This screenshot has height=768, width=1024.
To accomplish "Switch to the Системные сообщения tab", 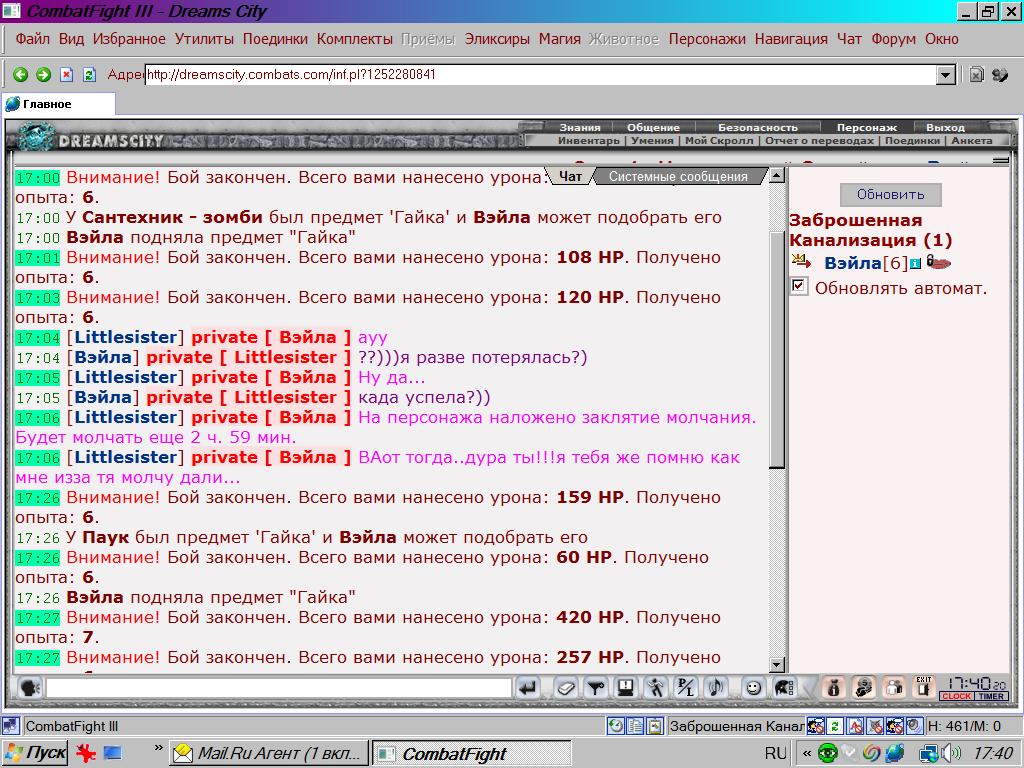I will [678, 176].
